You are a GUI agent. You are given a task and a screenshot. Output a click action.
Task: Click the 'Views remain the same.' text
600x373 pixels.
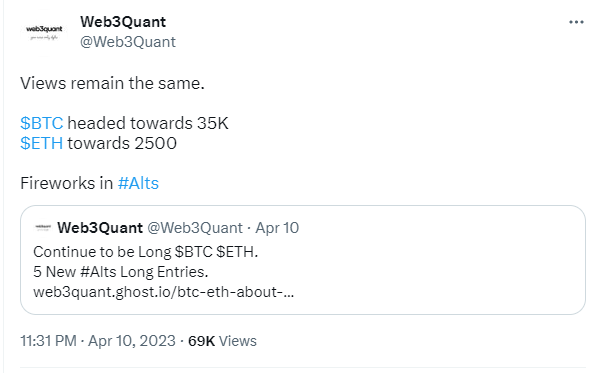(x=112, y=83)
